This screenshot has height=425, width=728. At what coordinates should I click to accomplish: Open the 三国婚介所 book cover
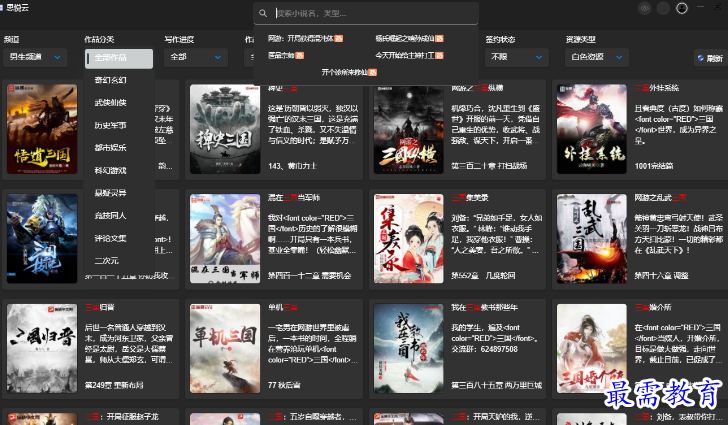click(592, 348)
